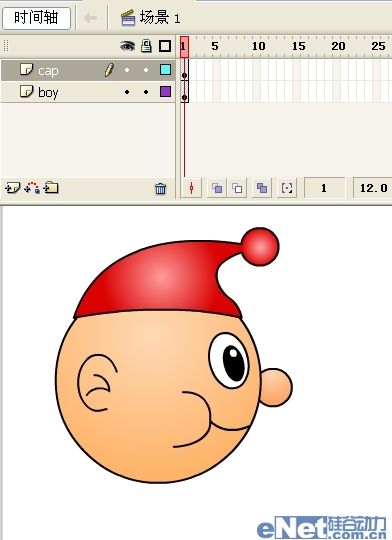Click the padlock lock all layers icon
The height and width of the screenshot is (540, 392).
(x=146, y=46)
